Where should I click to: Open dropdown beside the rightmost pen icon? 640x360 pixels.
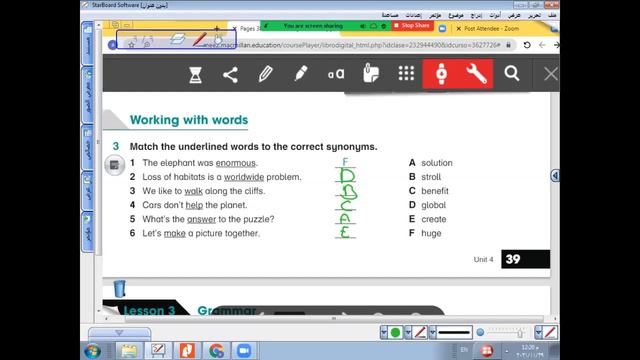pos(538,333)
